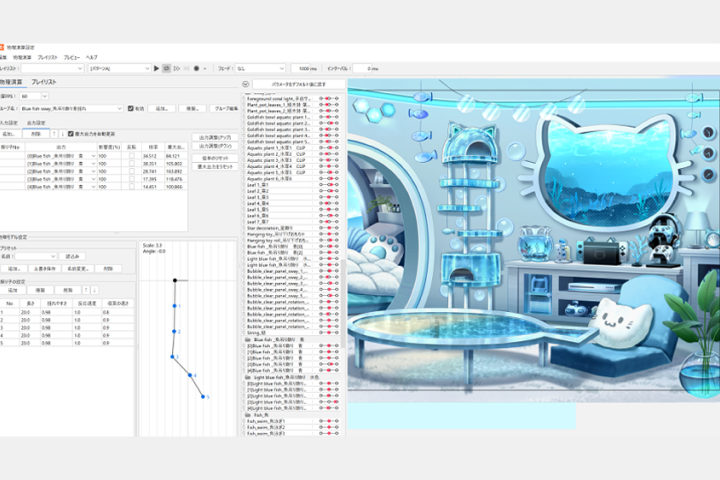Click the 出力調整 (アップ) button
The height and width of the screenshot is (480, 720).
point(215,137)
